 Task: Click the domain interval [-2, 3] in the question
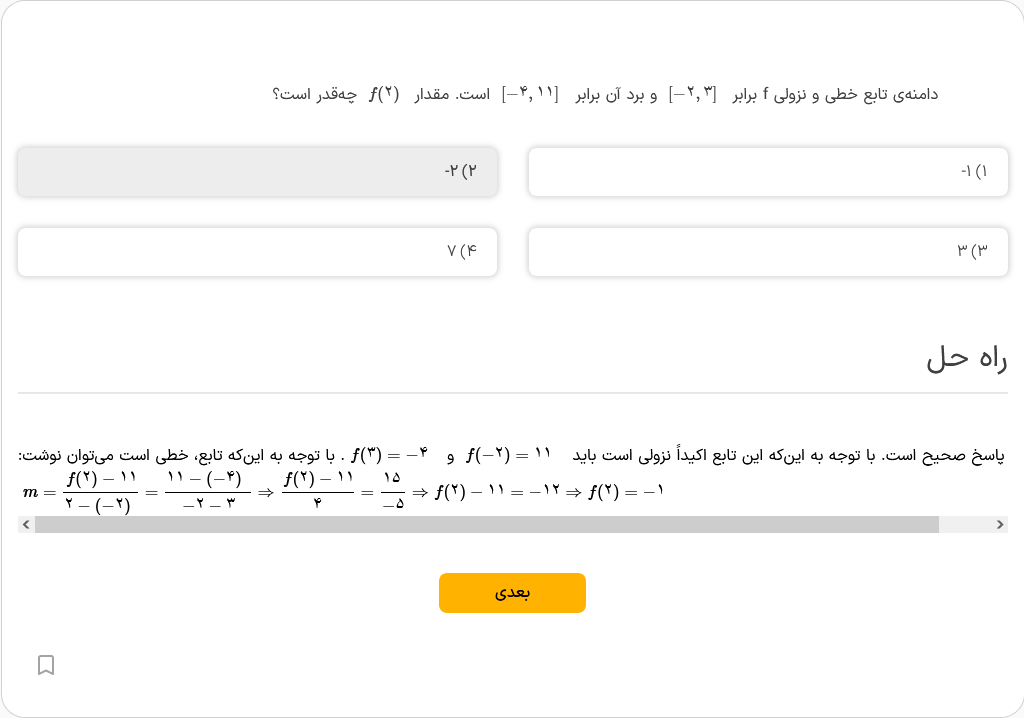(693, 95)
